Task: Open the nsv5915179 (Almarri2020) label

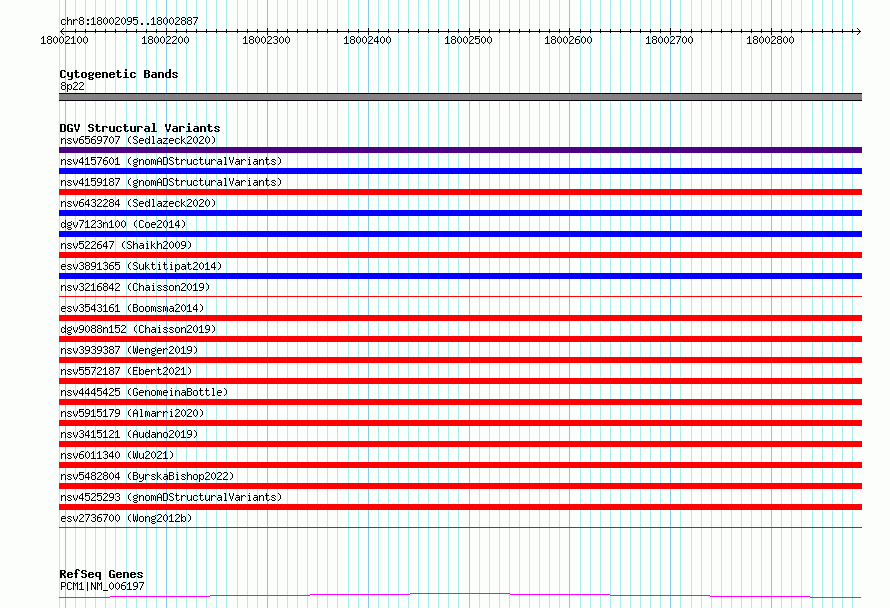Action: (132, 413)
